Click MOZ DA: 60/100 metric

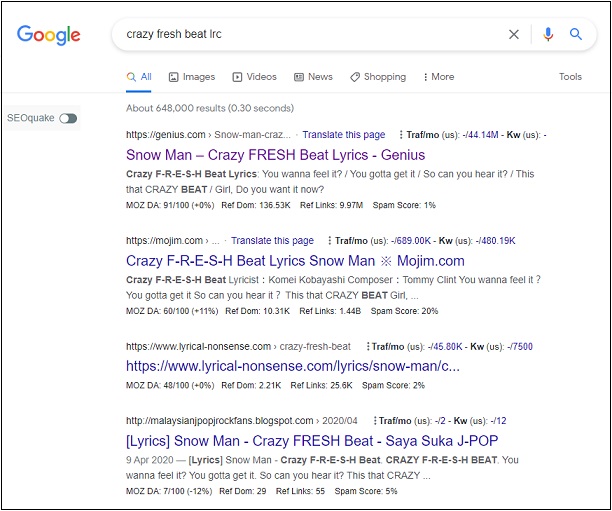172,311
